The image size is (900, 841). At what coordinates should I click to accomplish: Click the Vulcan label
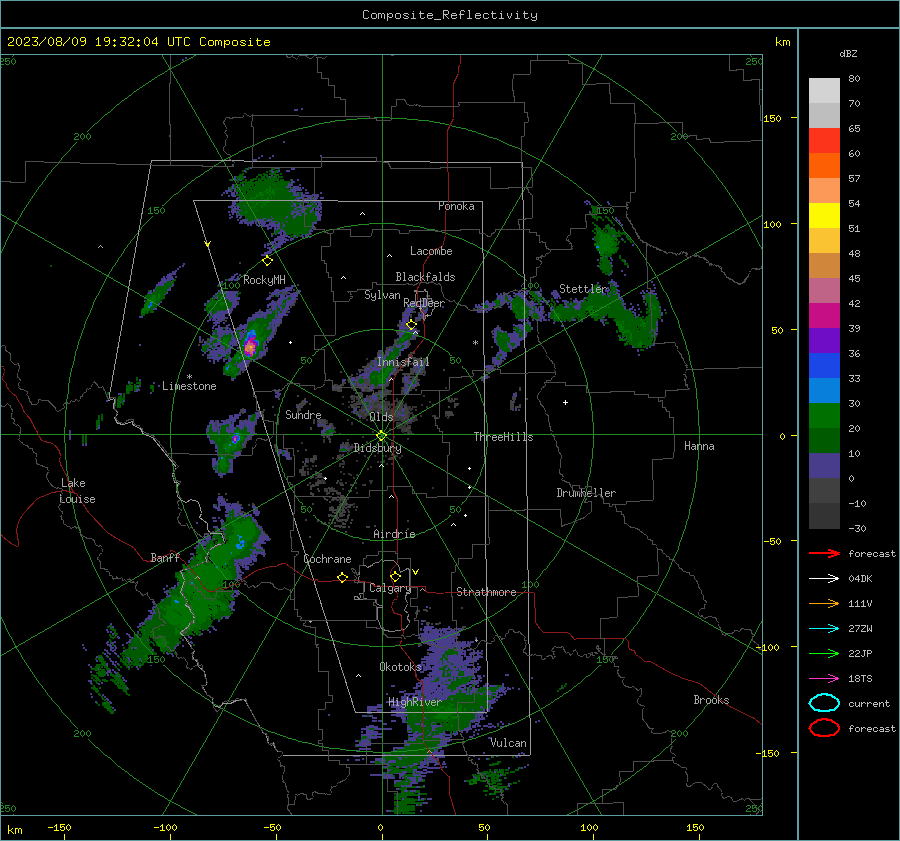[508, 743]
